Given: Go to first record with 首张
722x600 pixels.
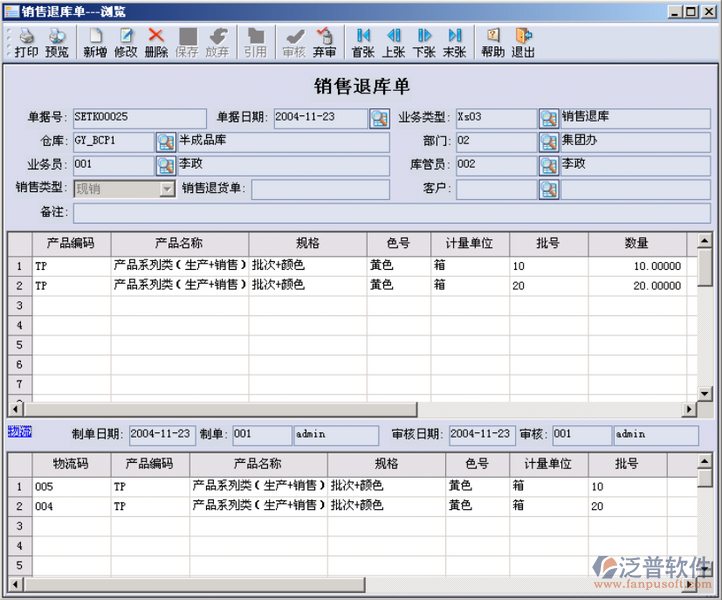Looking at the screenshot, I should pos(363,42).
